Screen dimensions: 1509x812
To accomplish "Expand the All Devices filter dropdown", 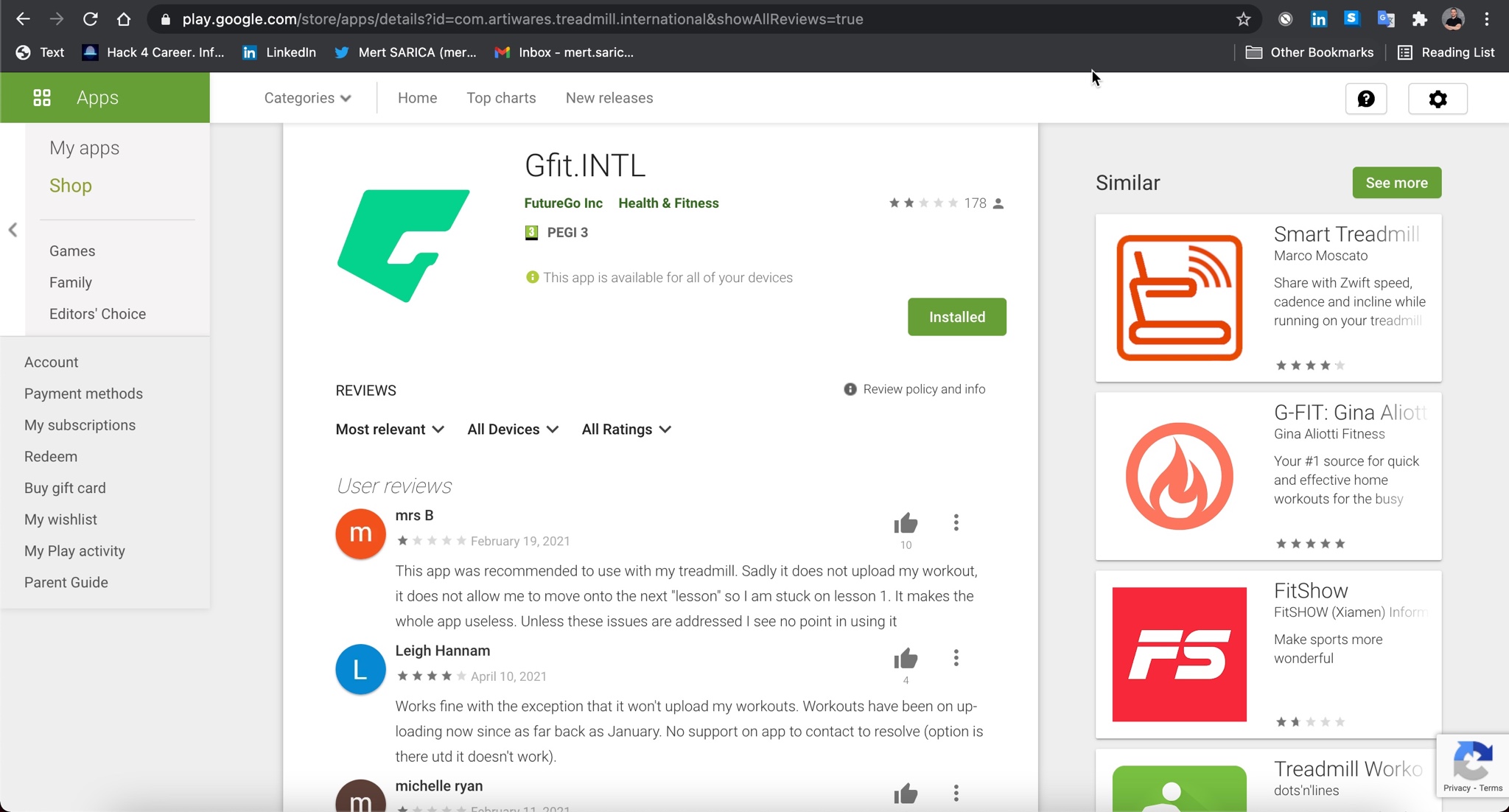I will pyautogui.click(x=513, y=429).
